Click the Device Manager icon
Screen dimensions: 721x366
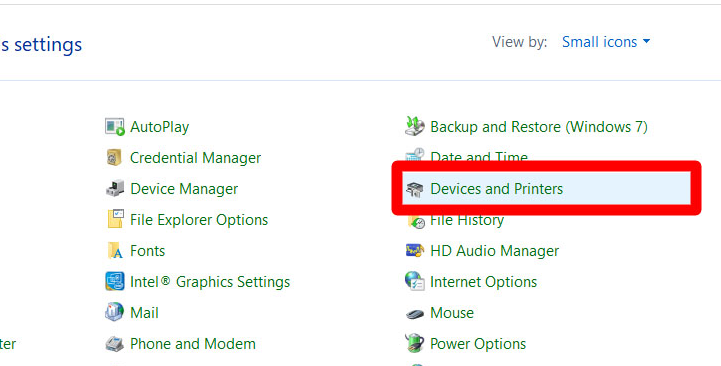tap(114, 189)
